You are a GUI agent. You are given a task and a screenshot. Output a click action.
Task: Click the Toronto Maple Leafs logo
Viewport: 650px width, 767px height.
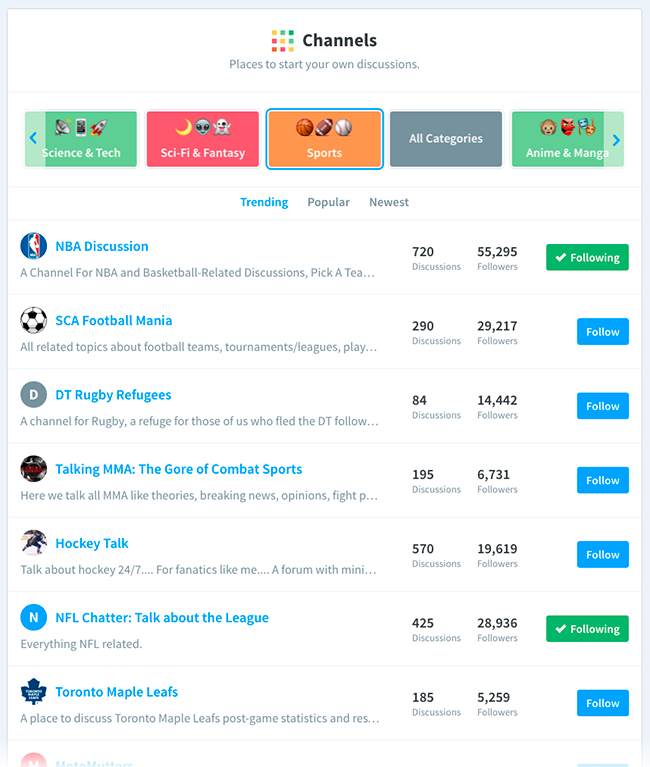pyautogui.click(x=33, y=692)
